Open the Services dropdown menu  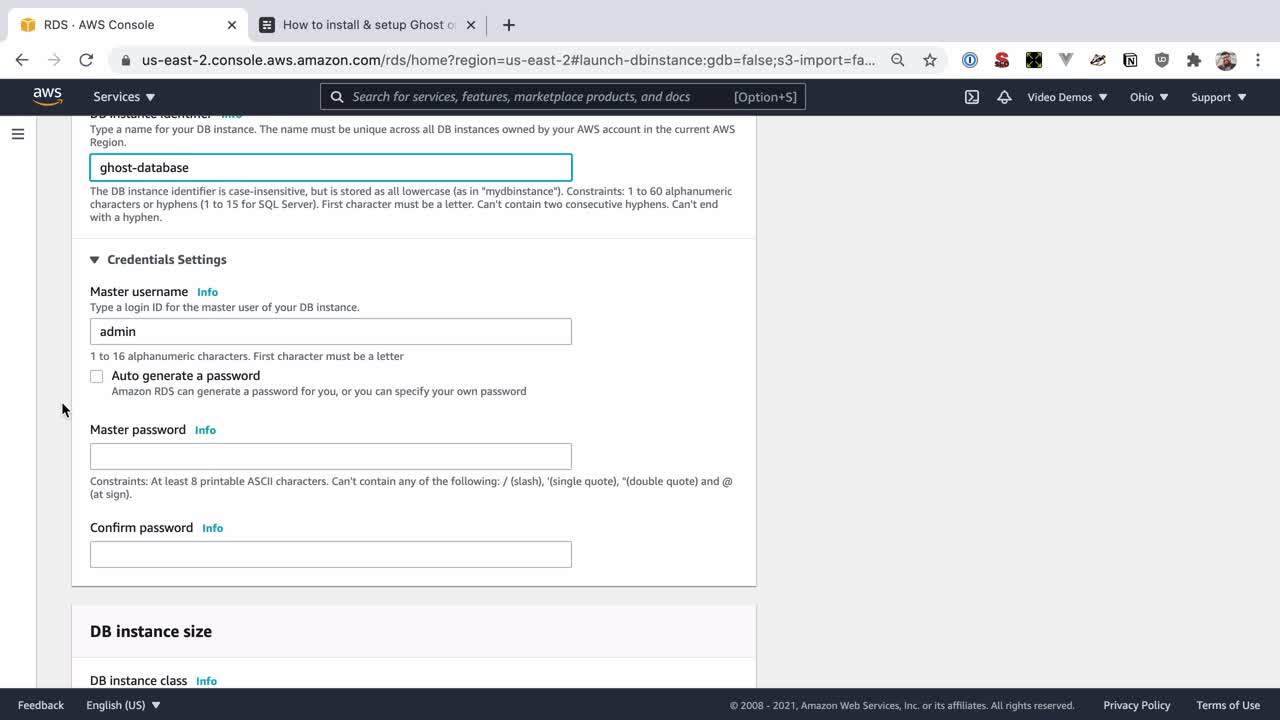tap(124, 97)
